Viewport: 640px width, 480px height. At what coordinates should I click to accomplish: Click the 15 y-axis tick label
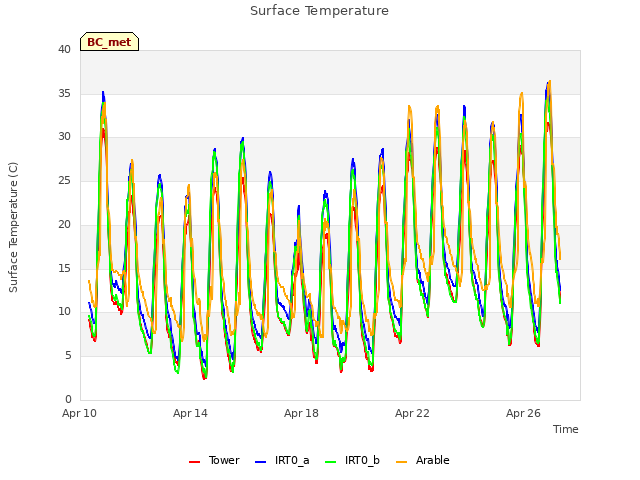pos(64,268)
